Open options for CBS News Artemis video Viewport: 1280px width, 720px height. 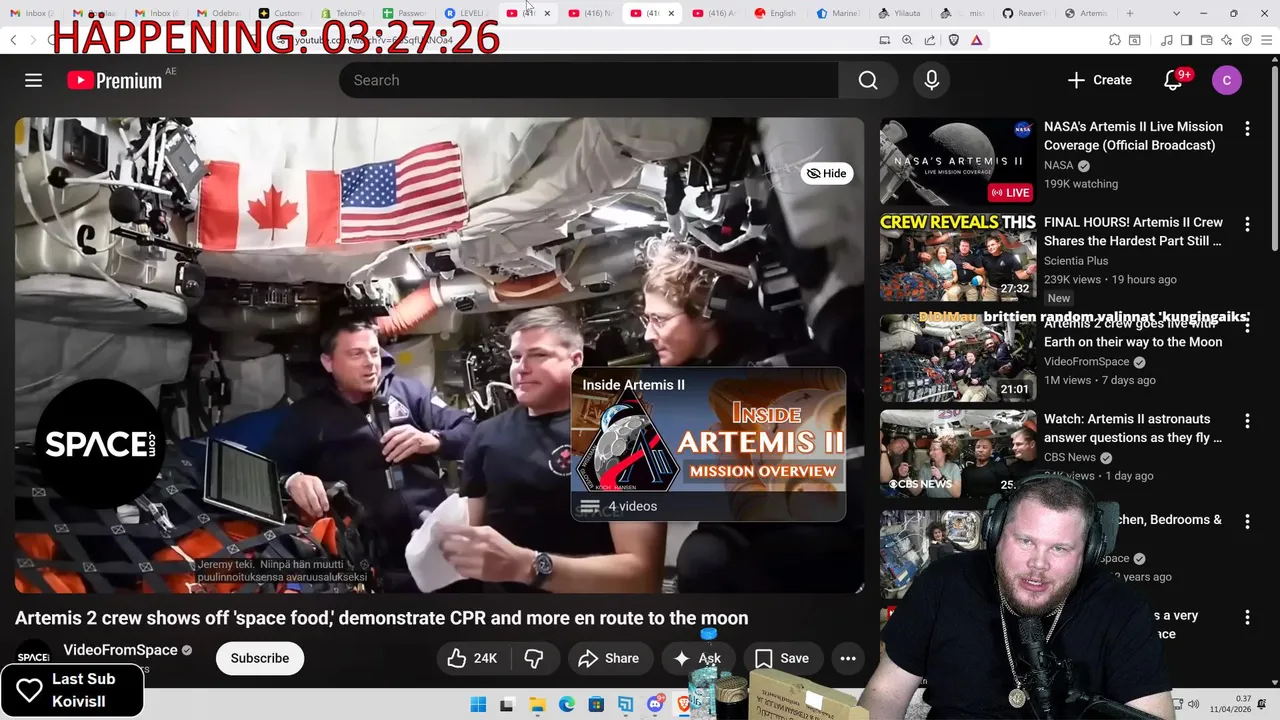coord(1247,420)
